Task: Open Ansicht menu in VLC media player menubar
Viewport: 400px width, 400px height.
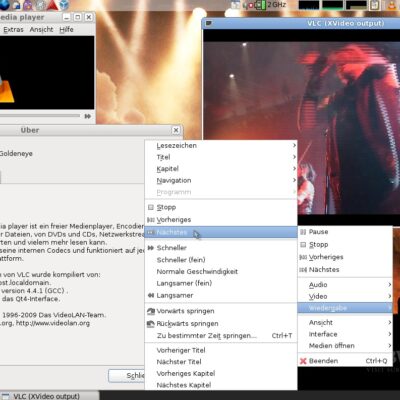Action: (x=41, y=30)
